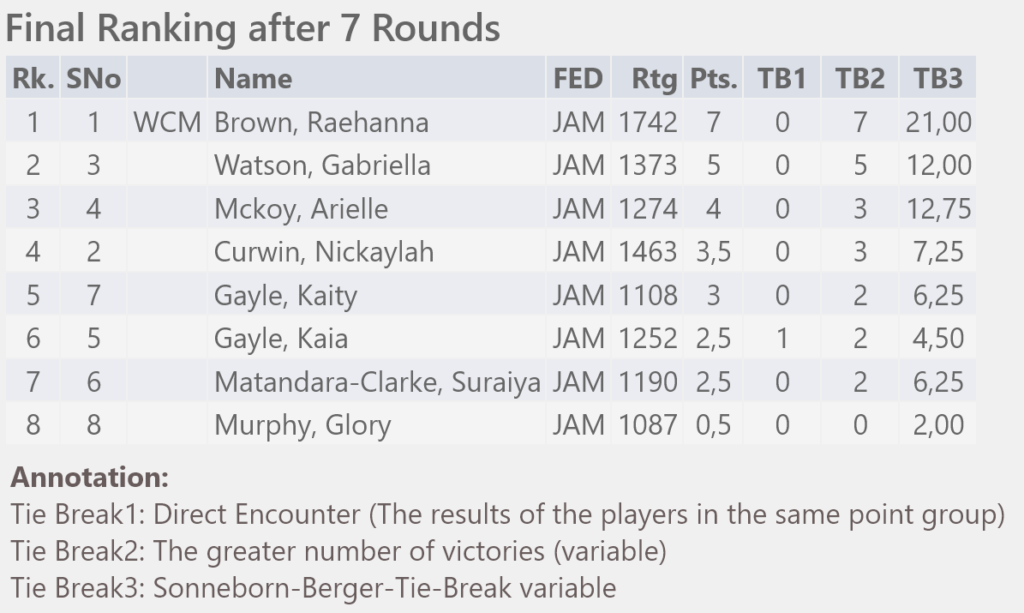The image size is (1024, 613).
Task: Click Brown's rating 1742
Action: pyautogui.click(x=647, y=123)
